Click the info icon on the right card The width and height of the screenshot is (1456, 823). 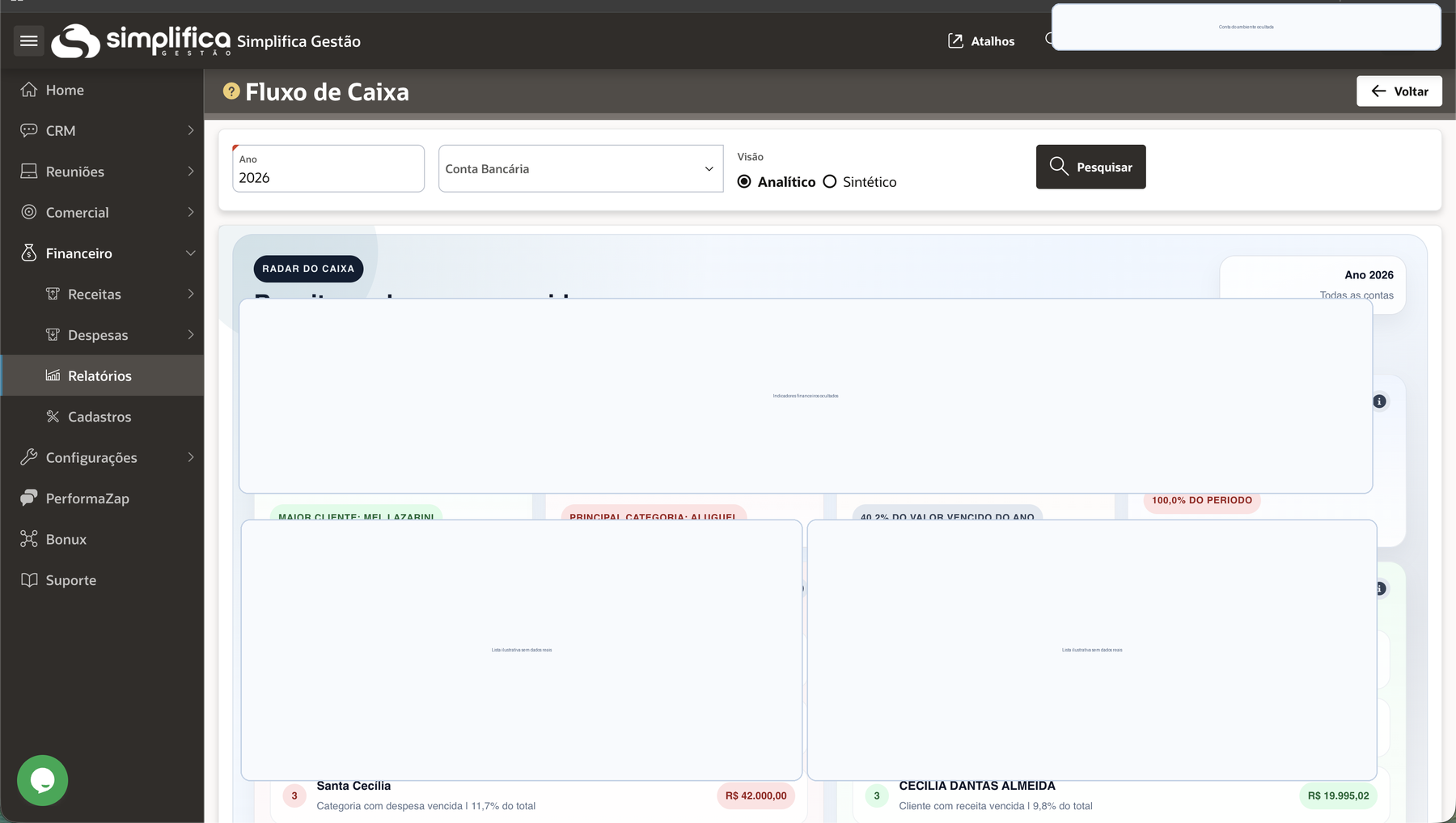[1379, 401]
